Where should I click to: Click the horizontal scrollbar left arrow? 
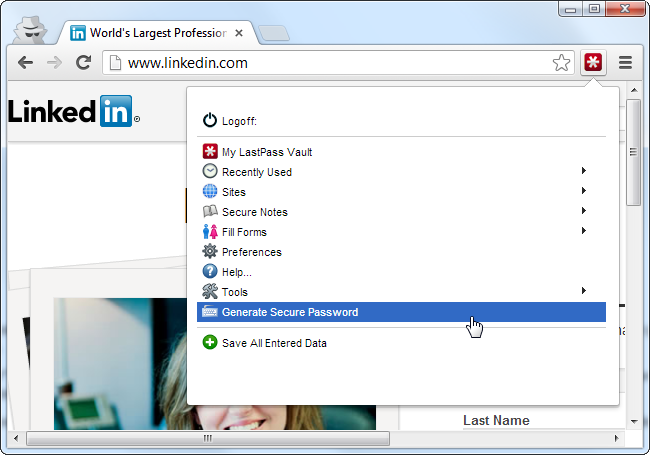(x=16, y=438)
